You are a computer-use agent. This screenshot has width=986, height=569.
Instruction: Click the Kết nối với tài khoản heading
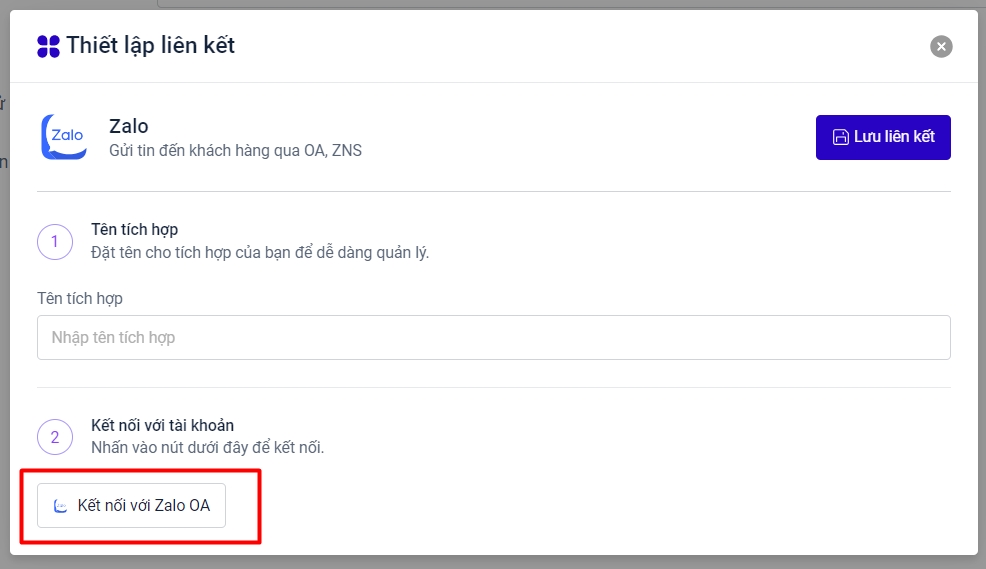point(162,425)
